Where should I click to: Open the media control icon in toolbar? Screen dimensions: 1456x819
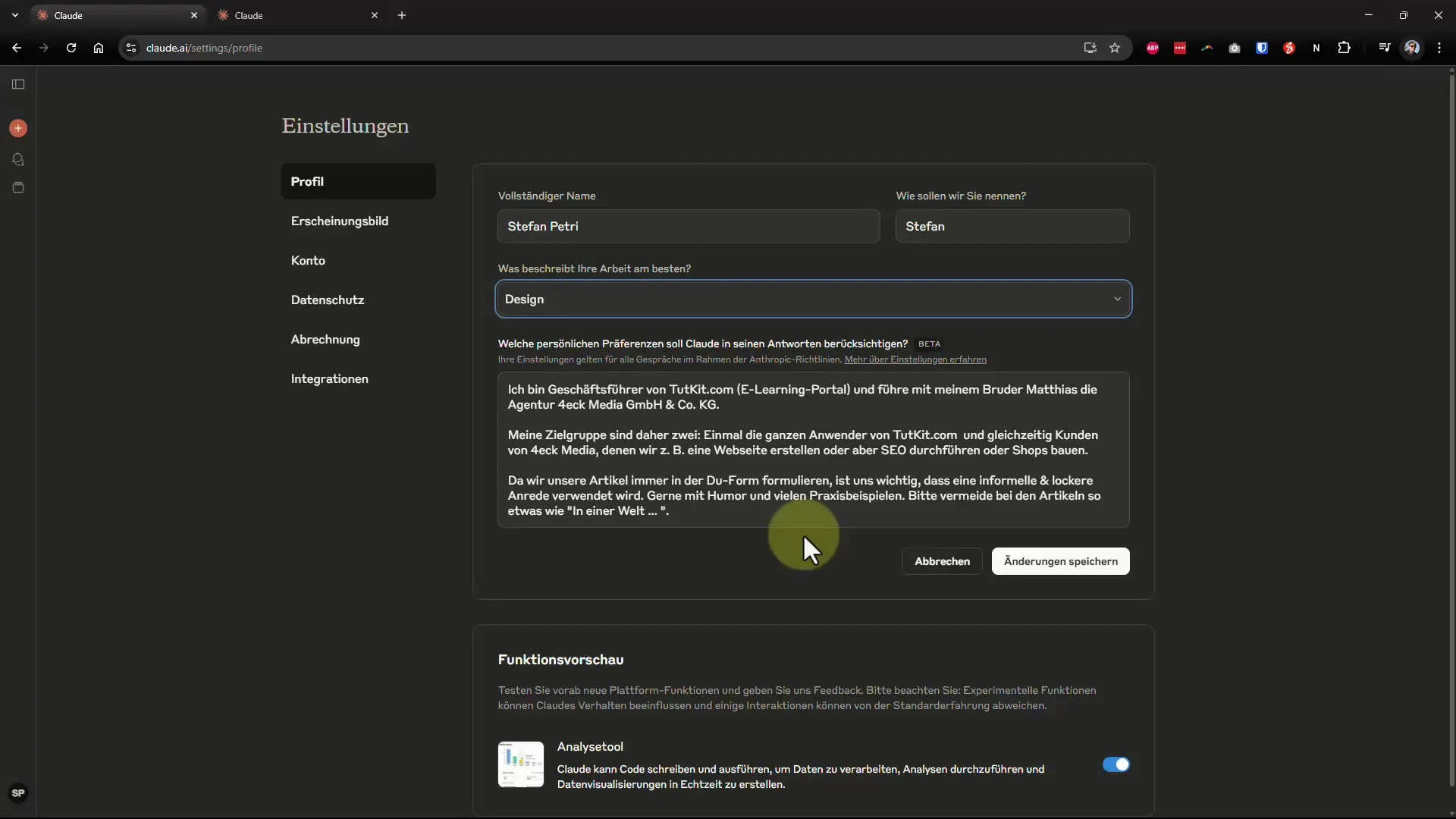(1384, 48)
